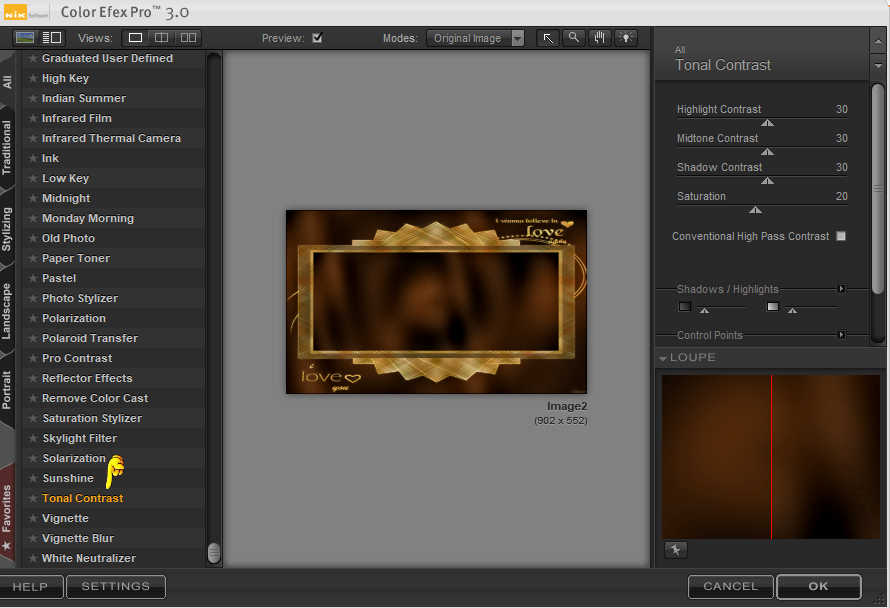This screenshot has height=608, width=890.
Task: Toggle the Preview checkbox
Action: [x=317, y=38]
